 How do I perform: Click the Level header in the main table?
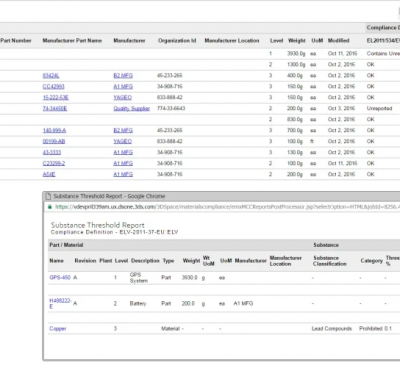coord(276,41)
